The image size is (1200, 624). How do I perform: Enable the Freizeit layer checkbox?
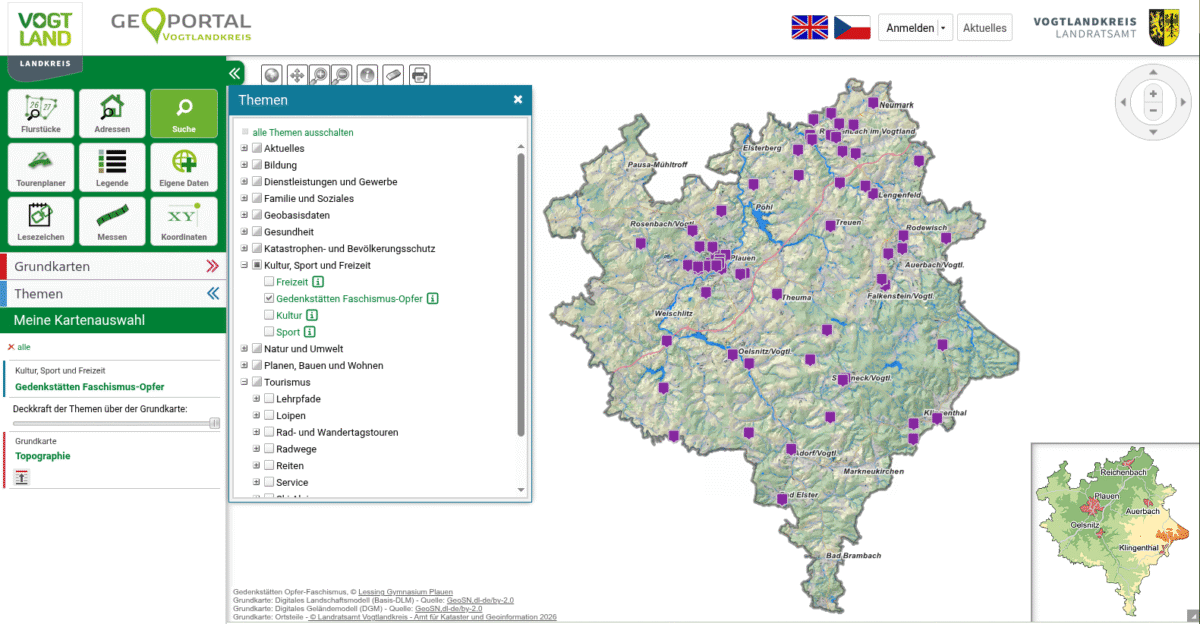coord(269,282)
